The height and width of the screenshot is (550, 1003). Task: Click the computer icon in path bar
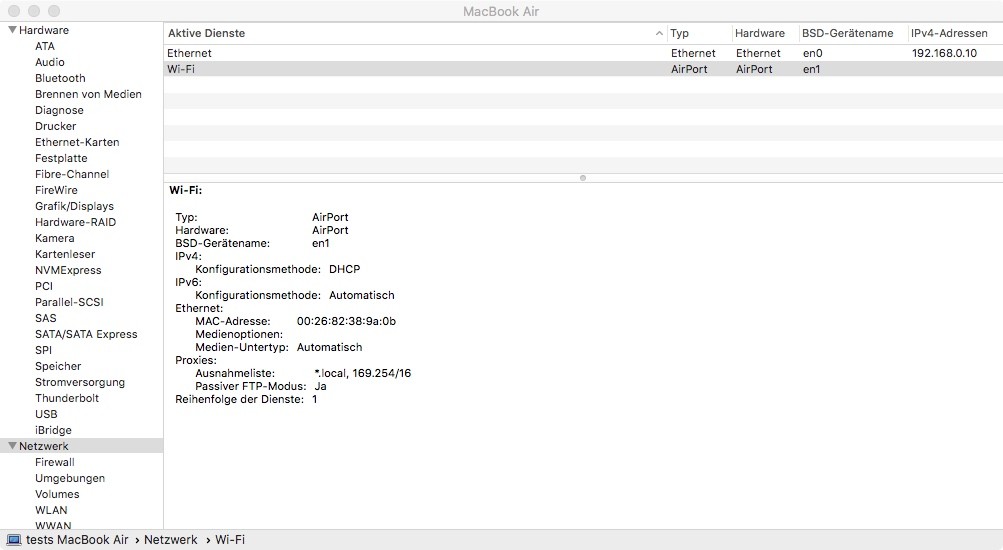click(13, 540)
